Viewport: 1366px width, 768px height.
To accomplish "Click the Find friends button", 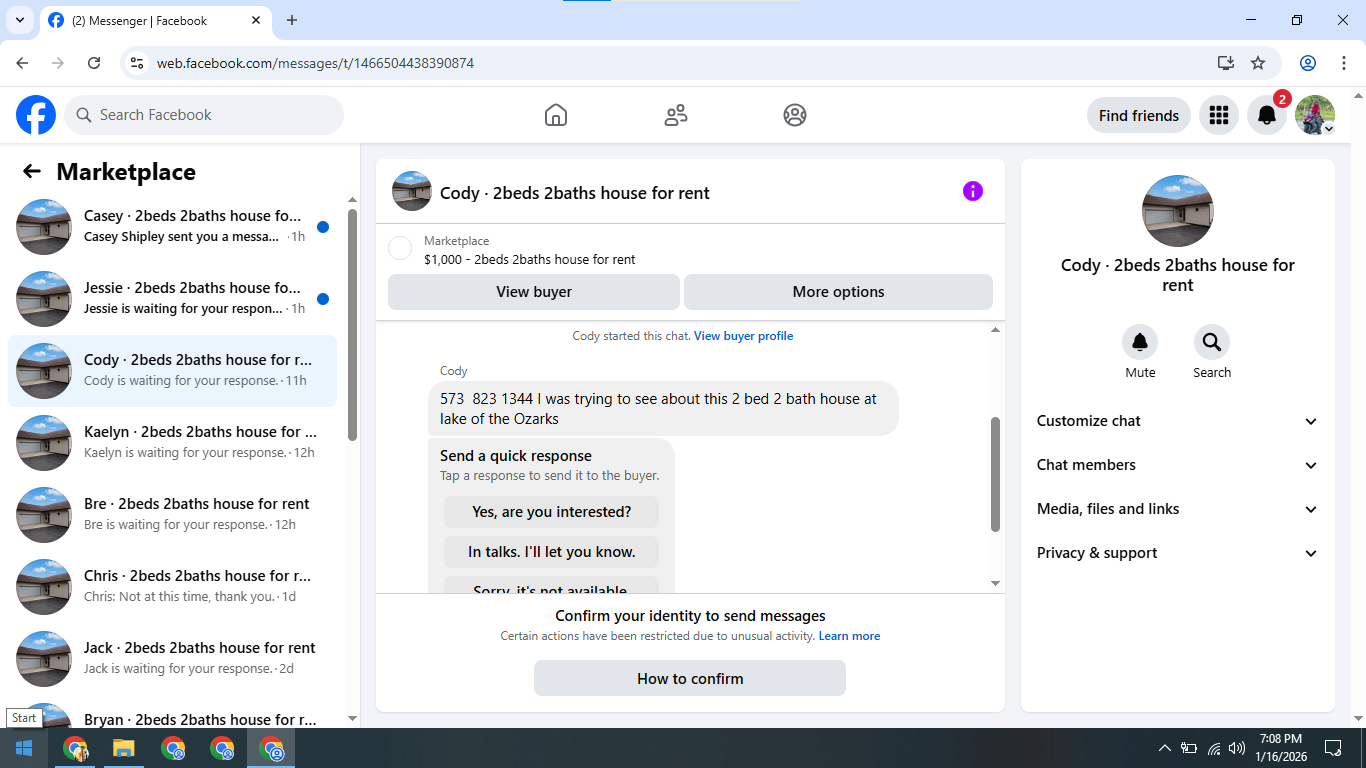I will click(1139, 115).
